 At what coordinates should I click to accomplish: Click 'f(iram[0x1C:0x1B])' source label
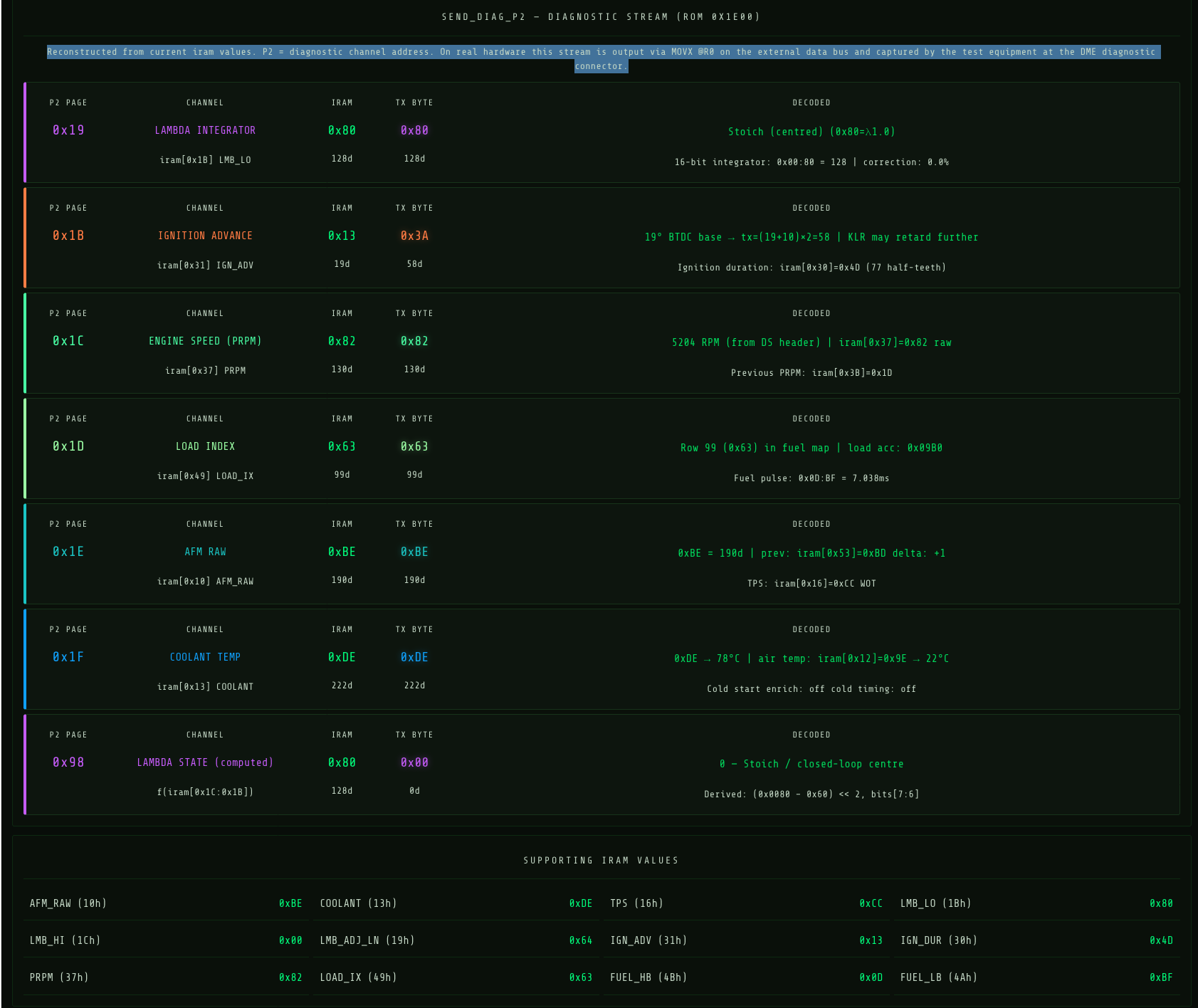coord(205,792)
